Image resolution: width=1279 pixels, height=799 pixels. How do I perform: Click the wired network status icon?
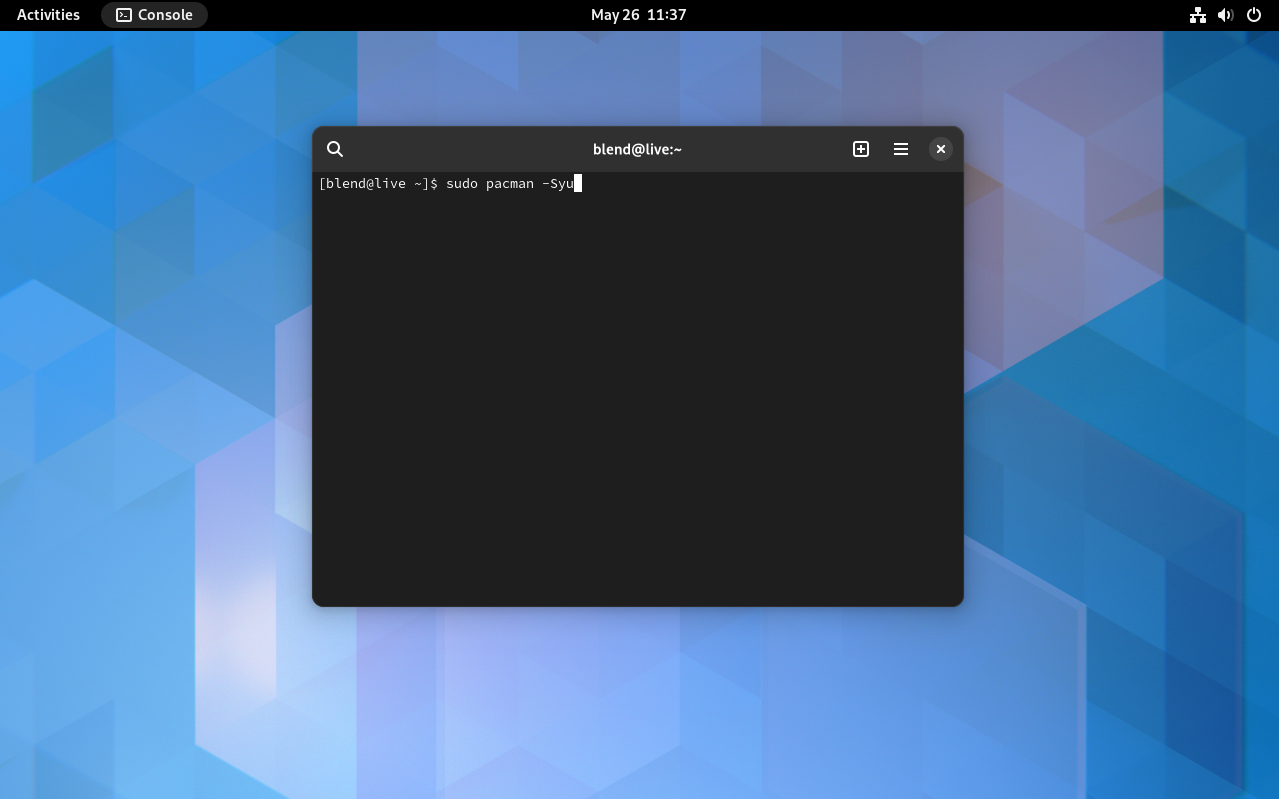[x=1197, y=15]
